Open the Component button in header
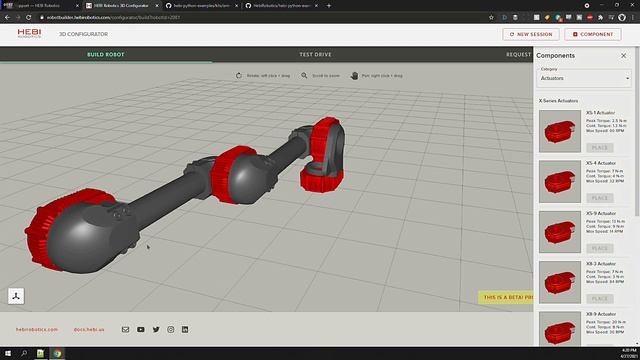 tap(593, 34)
